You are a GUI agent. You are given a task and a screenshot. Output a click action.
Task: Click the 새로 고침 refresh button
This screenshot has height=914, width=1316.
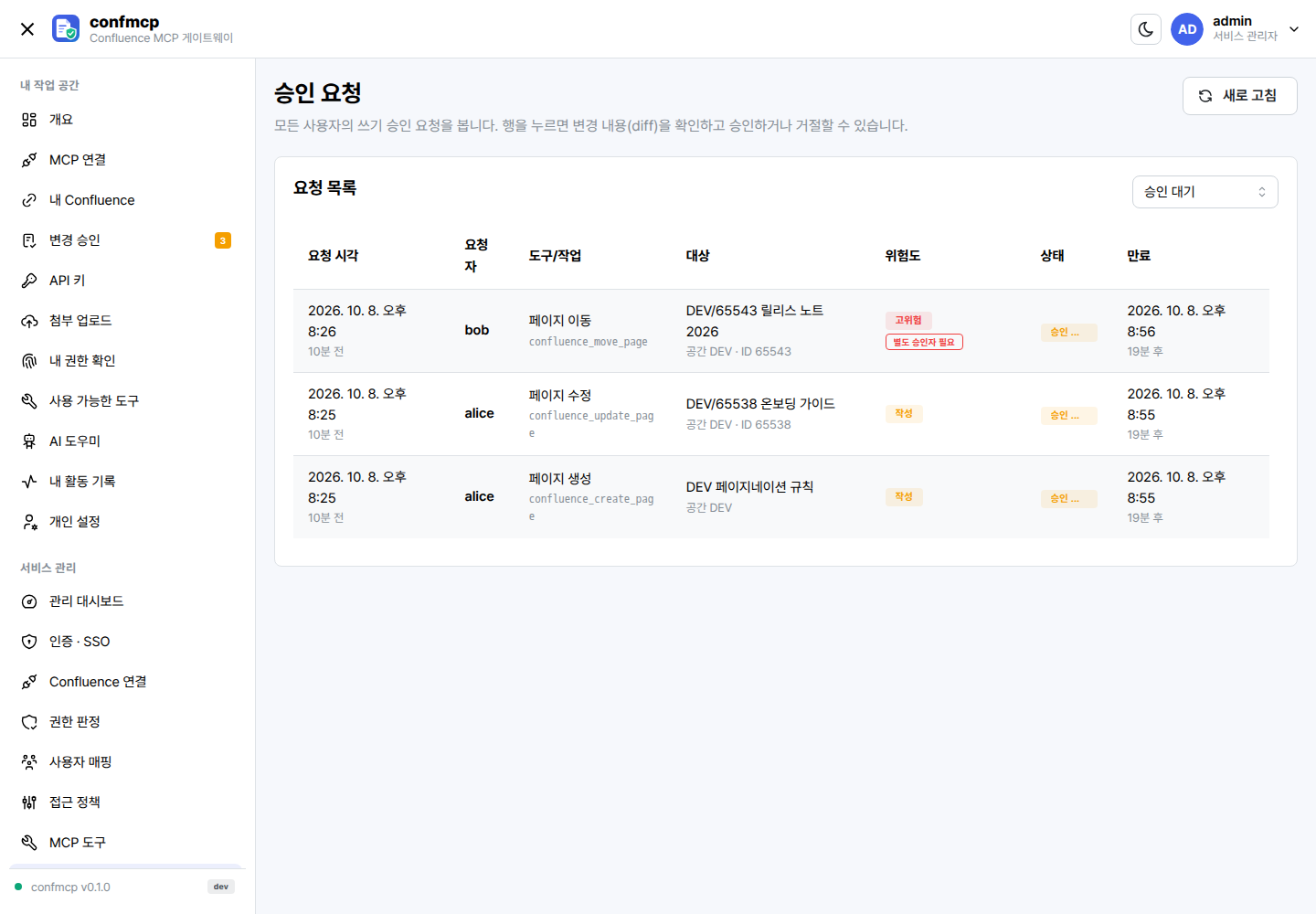(x=1239, y=96)
